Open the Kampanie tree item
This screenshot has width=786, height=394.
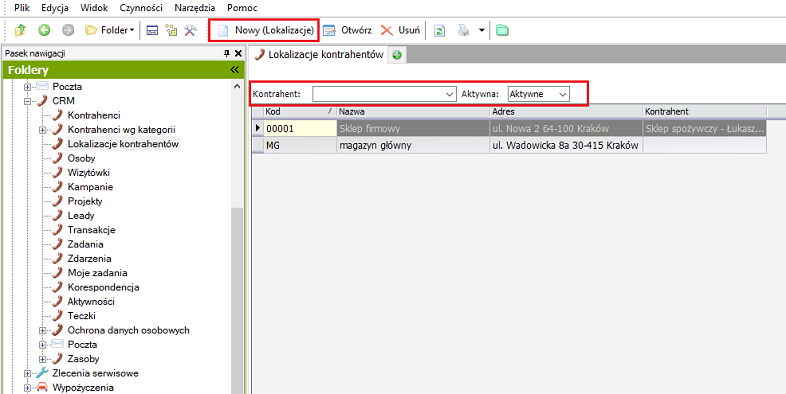click(90, 187)
